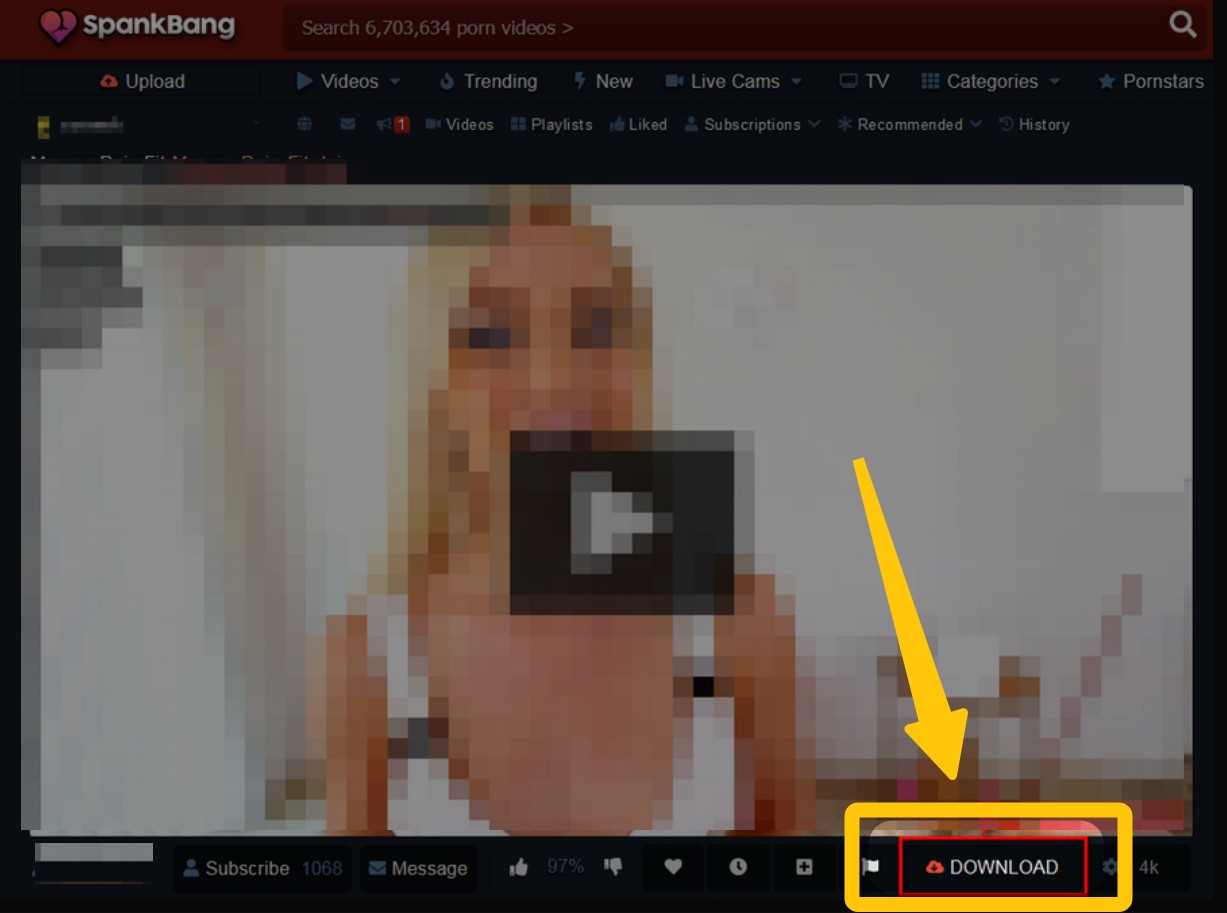This screenshot has height=913, width=1227.
Task: Report the video using the flag icon
Action: point(870,867)
